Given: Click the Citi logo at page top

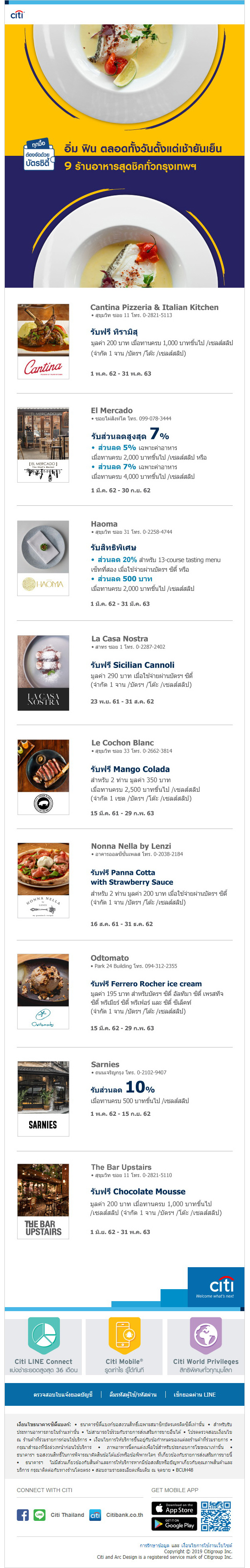Looking at the screenshot, I should coord(17,14).
